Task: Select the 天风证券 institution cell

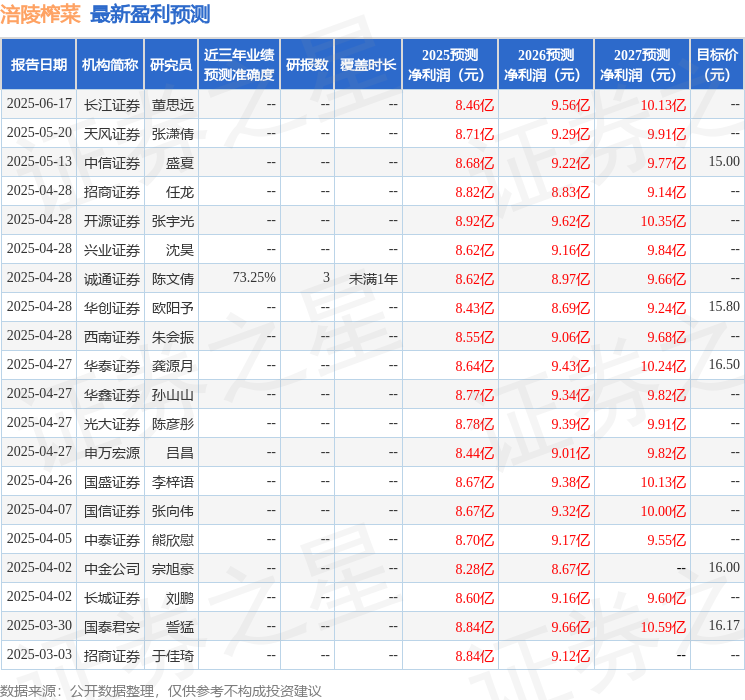Action: pos(112,134)
